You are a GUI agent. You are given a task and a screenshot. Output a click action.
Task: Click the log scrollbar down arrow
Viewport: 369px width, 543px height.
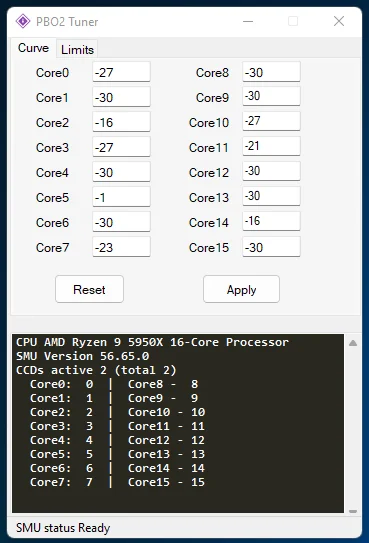click(353, 511)
